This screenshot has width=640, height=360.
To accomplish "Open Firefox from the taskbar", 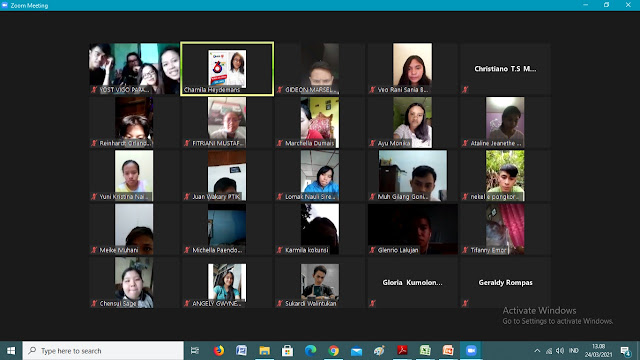I will (219, 351).
